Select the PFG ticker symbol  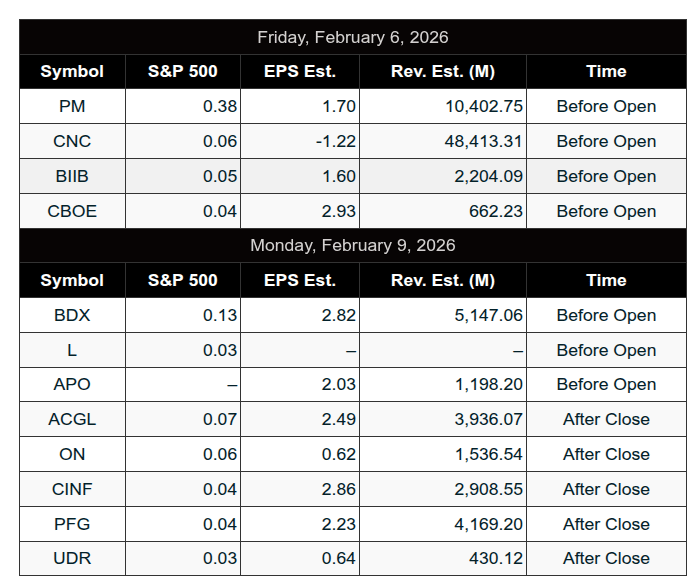[72, 525]
